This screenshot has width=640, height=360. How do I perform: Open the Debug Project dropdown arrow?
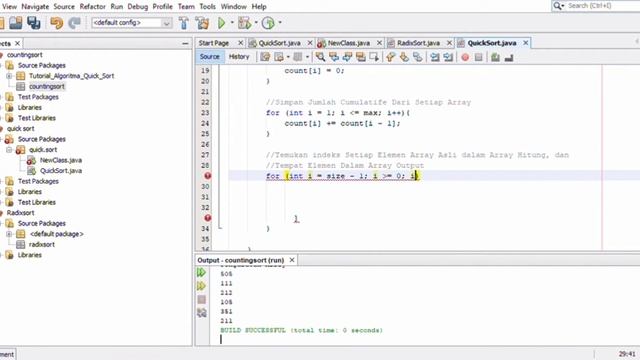256,23
